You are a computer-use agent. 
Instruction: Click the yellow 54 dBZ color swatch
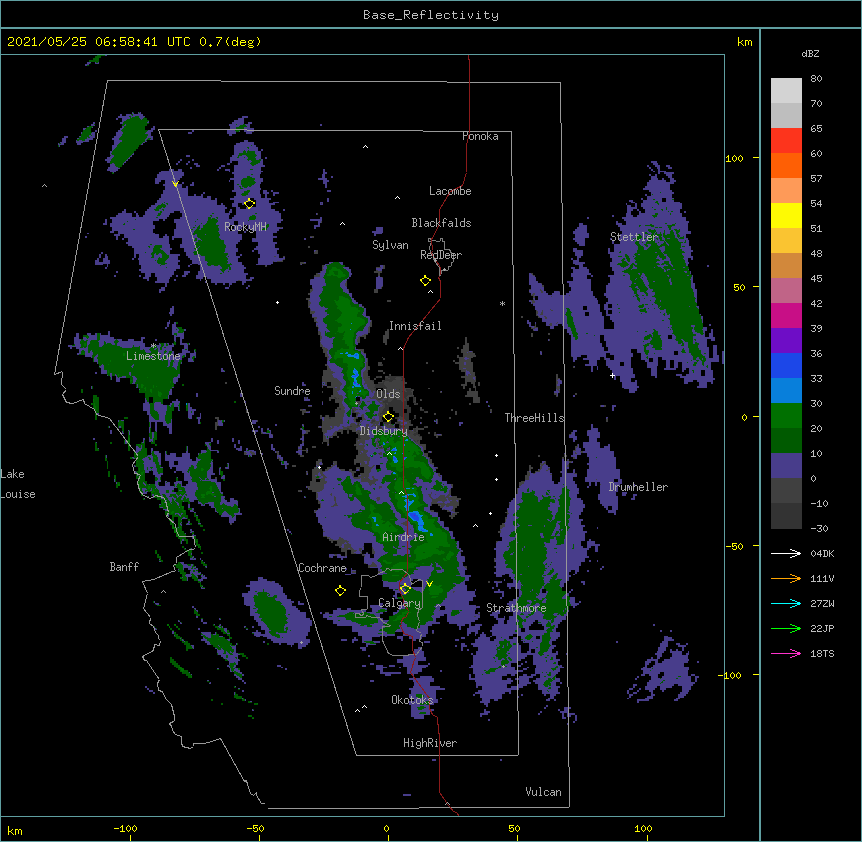(x=786, y=215)
